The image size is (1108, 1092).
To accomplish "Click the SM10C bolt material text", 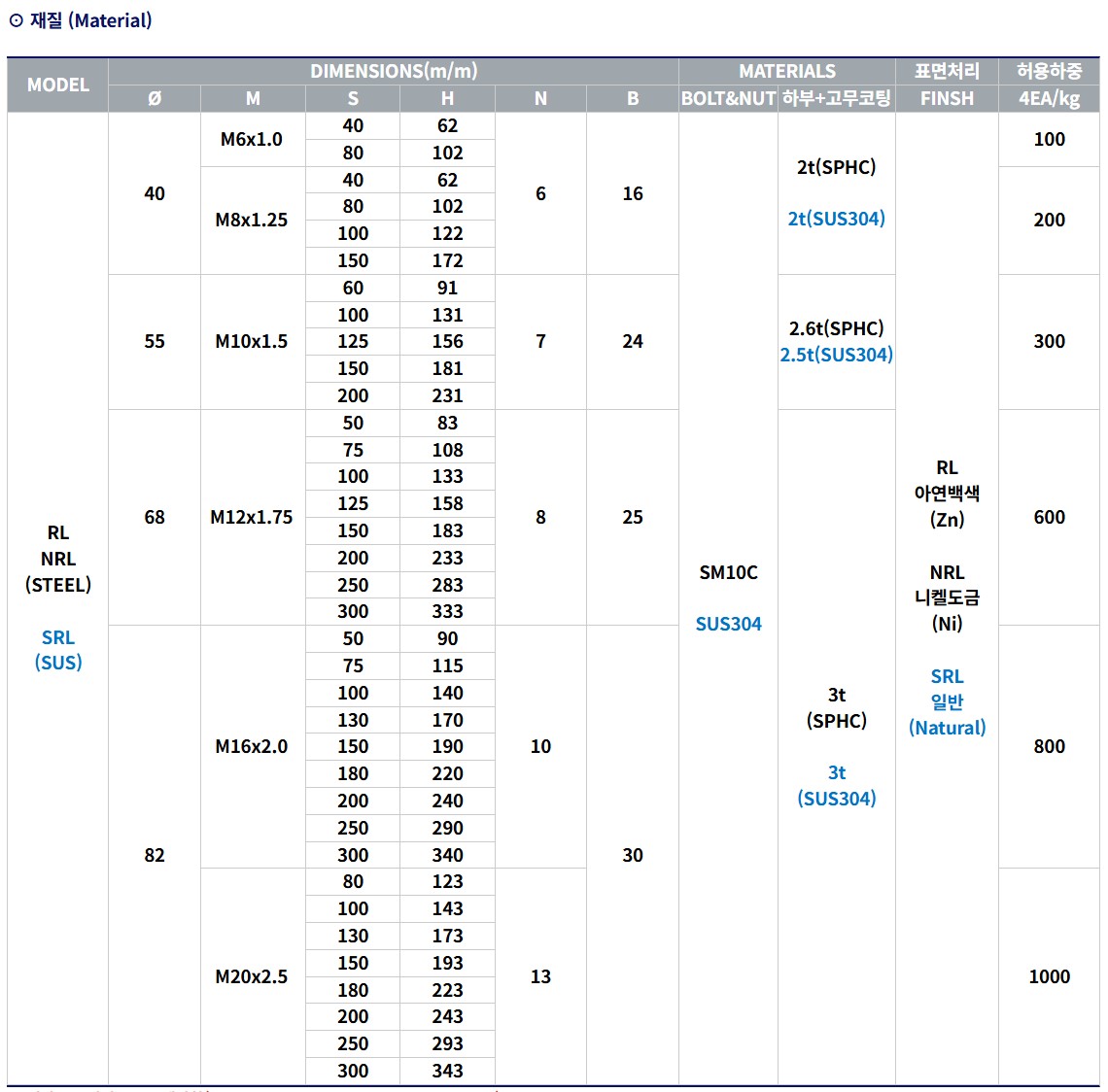I will coord(728,572).
